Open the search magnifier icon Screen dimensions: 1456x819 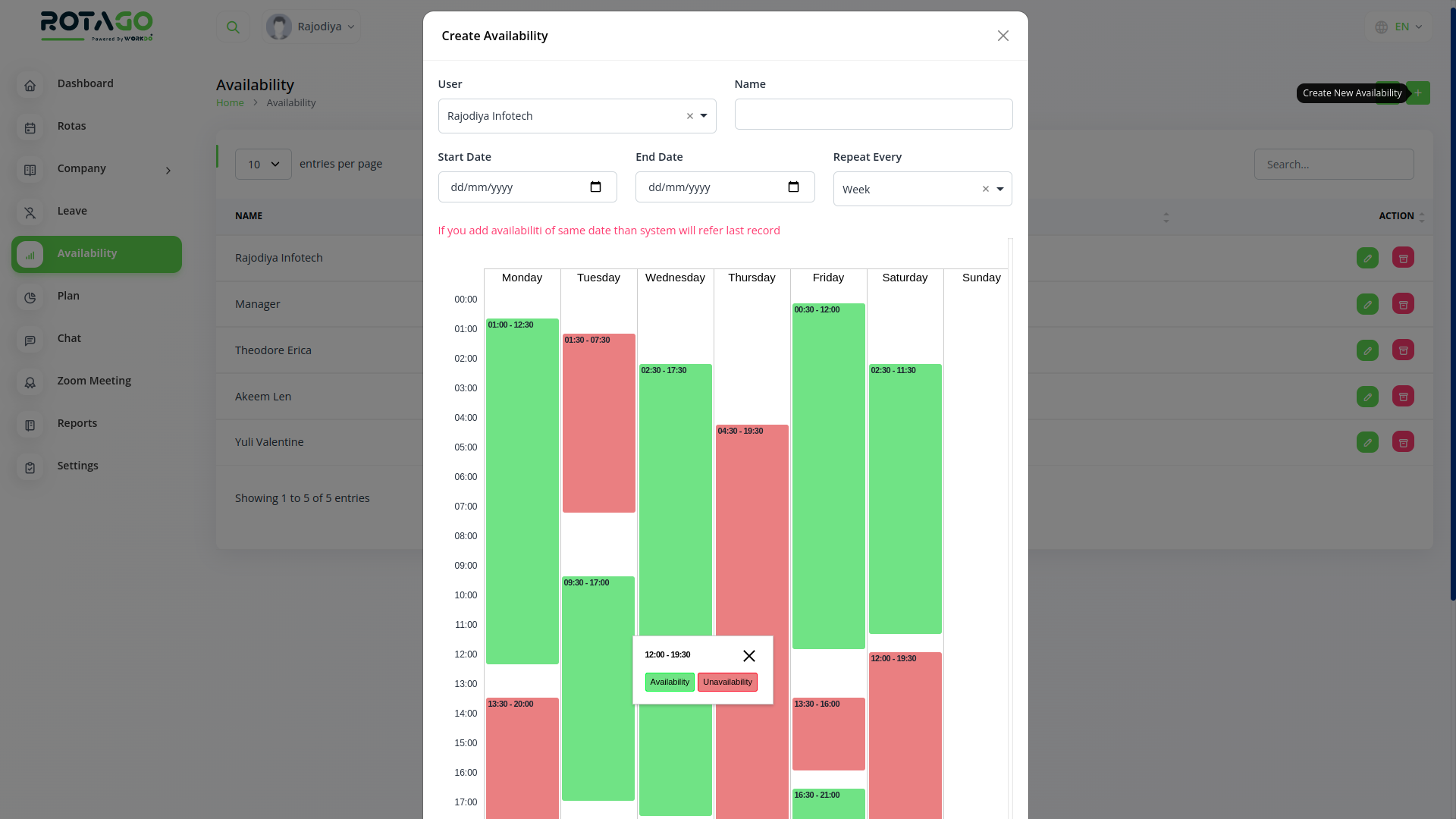233,27
